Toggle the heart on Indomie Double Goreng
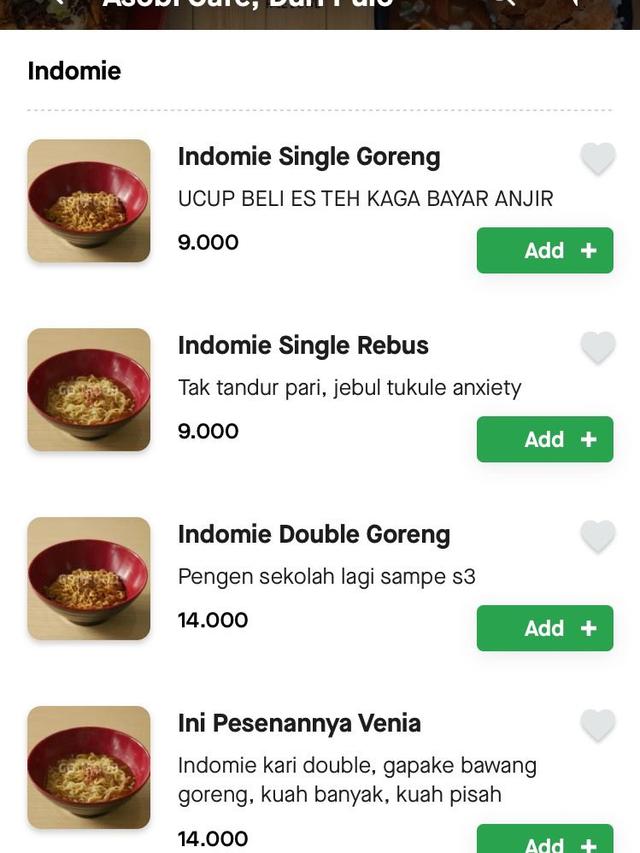 point(597,535)
